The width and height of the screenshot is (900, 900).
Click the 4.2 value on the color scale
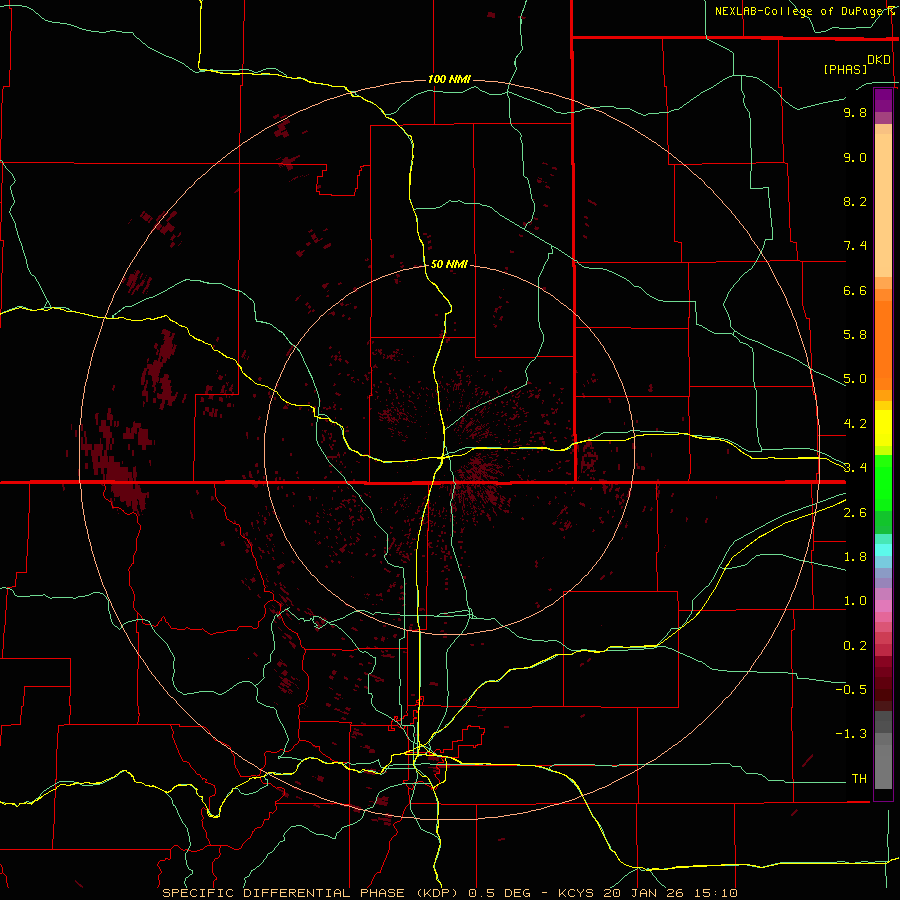point(855,424)
